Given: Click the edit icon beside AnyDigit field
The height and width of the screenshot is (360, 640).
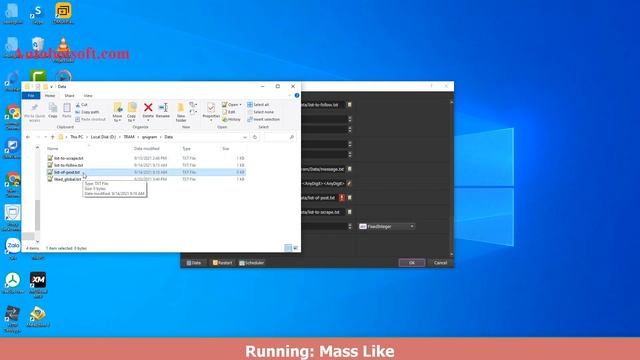Looking at the screenshot, I should click(349, 183).
